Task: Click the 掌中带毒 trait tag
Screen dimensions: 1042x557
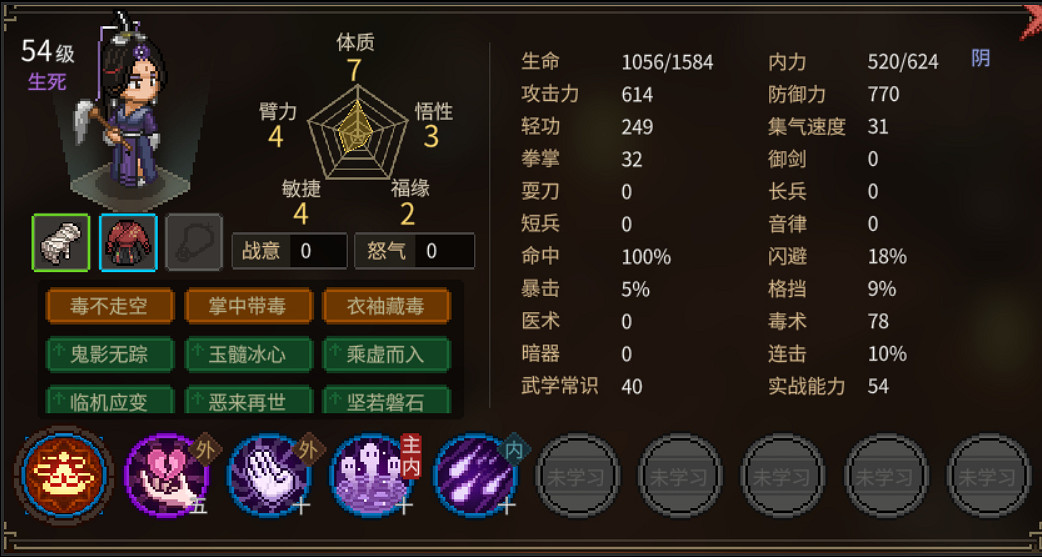Action: point(248,306)
